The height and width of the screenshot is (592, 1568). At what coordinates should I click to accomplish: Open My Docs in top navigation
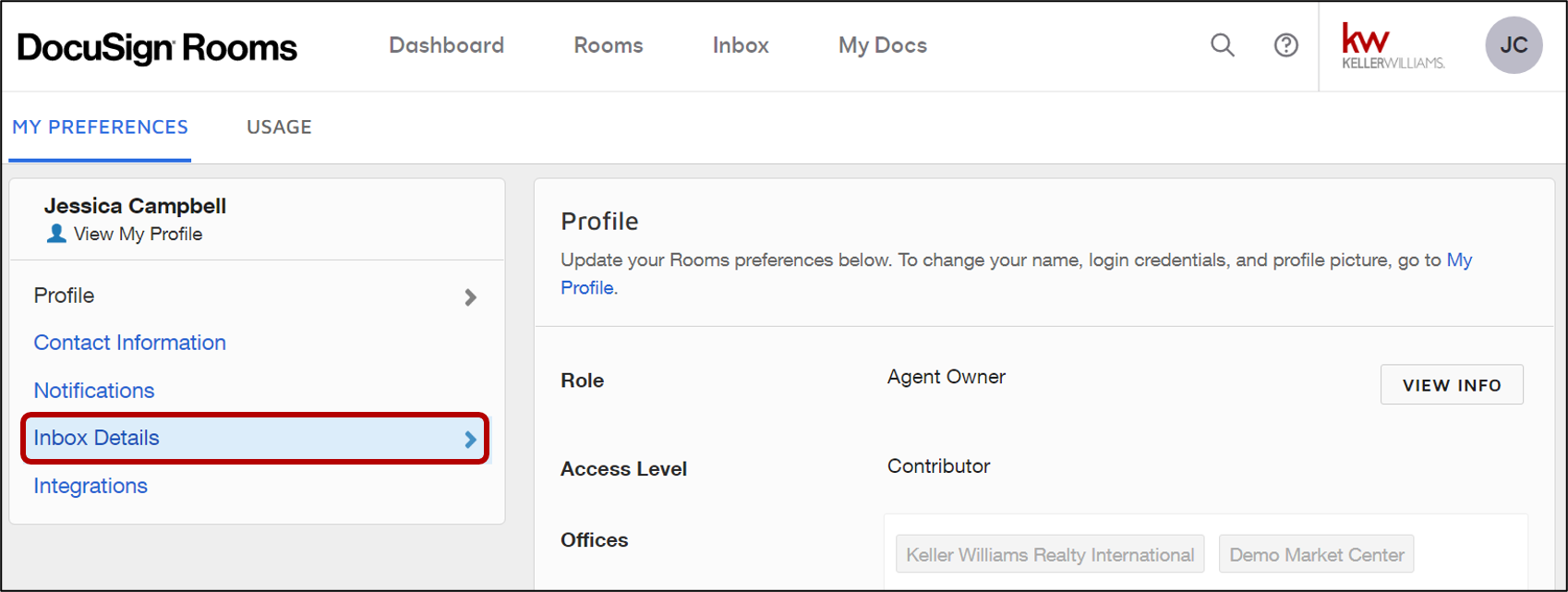point(883,45)
